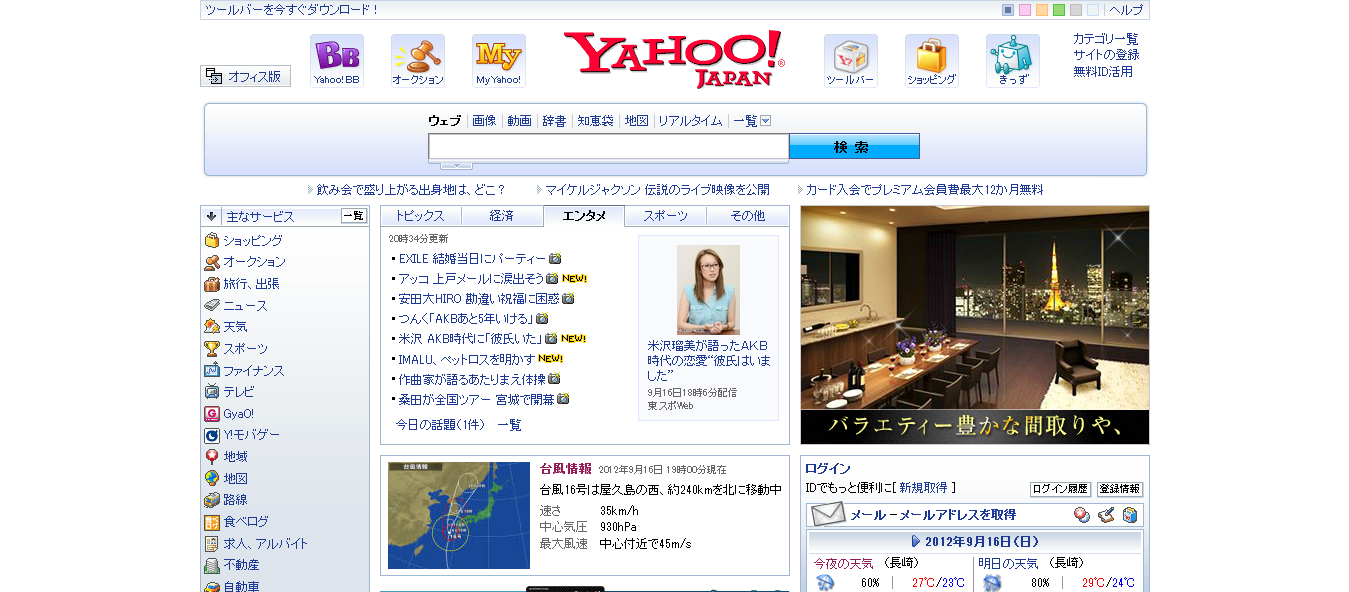The width and height of the screenshot is (1349, 592).
Task: Select the dark blue theme swatch
Action: [1008, 10]
